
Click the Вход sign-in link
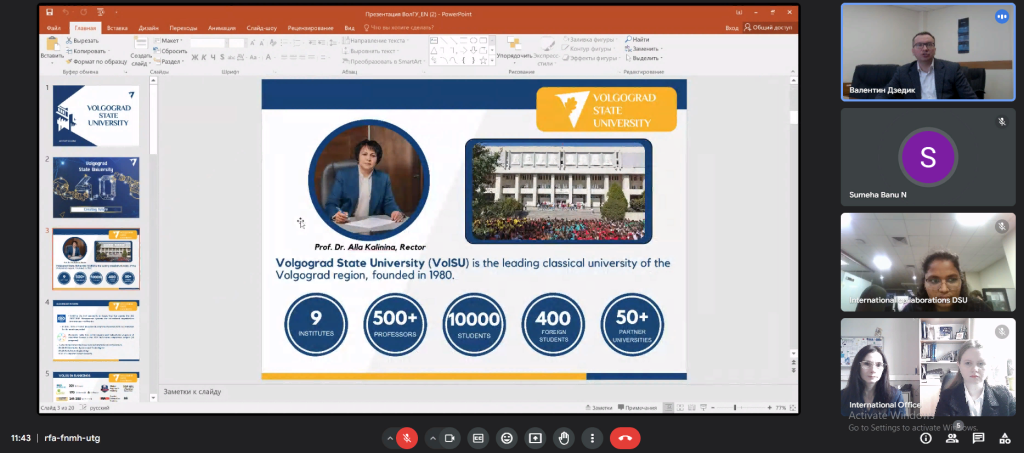click(732, 27)
